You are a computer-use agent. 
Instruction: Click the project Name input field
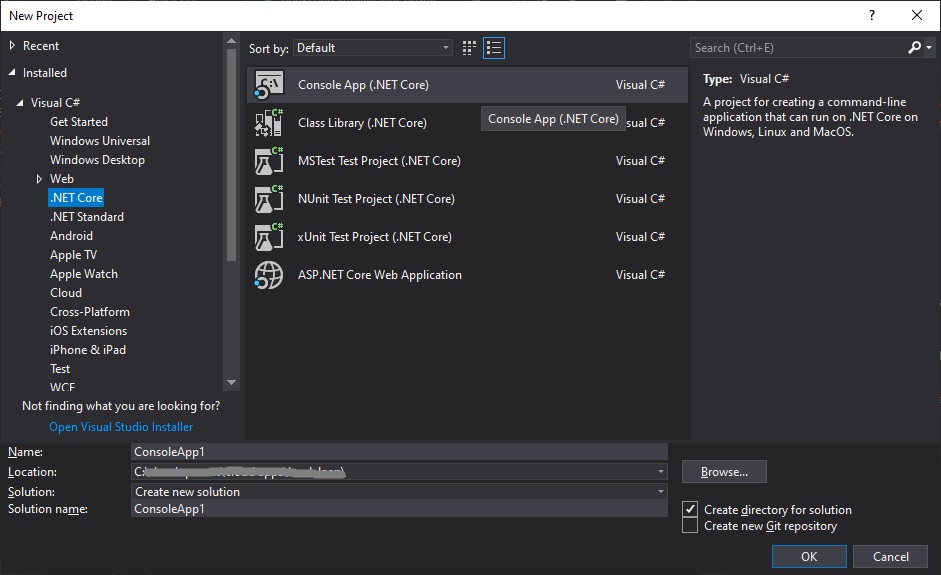pyautogui.click(x=399, y=452)
